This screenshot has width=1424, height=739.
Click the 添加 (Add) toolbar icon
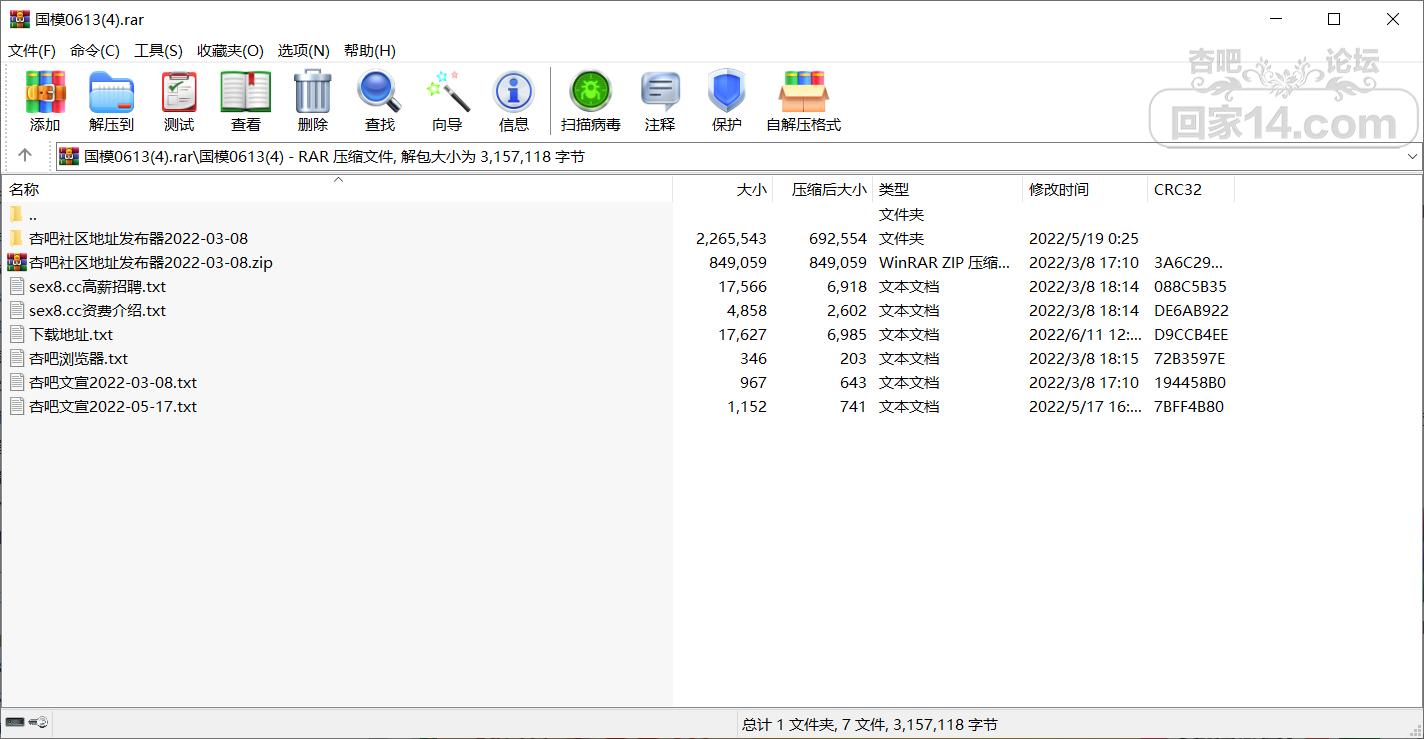[x=45, y=93]
